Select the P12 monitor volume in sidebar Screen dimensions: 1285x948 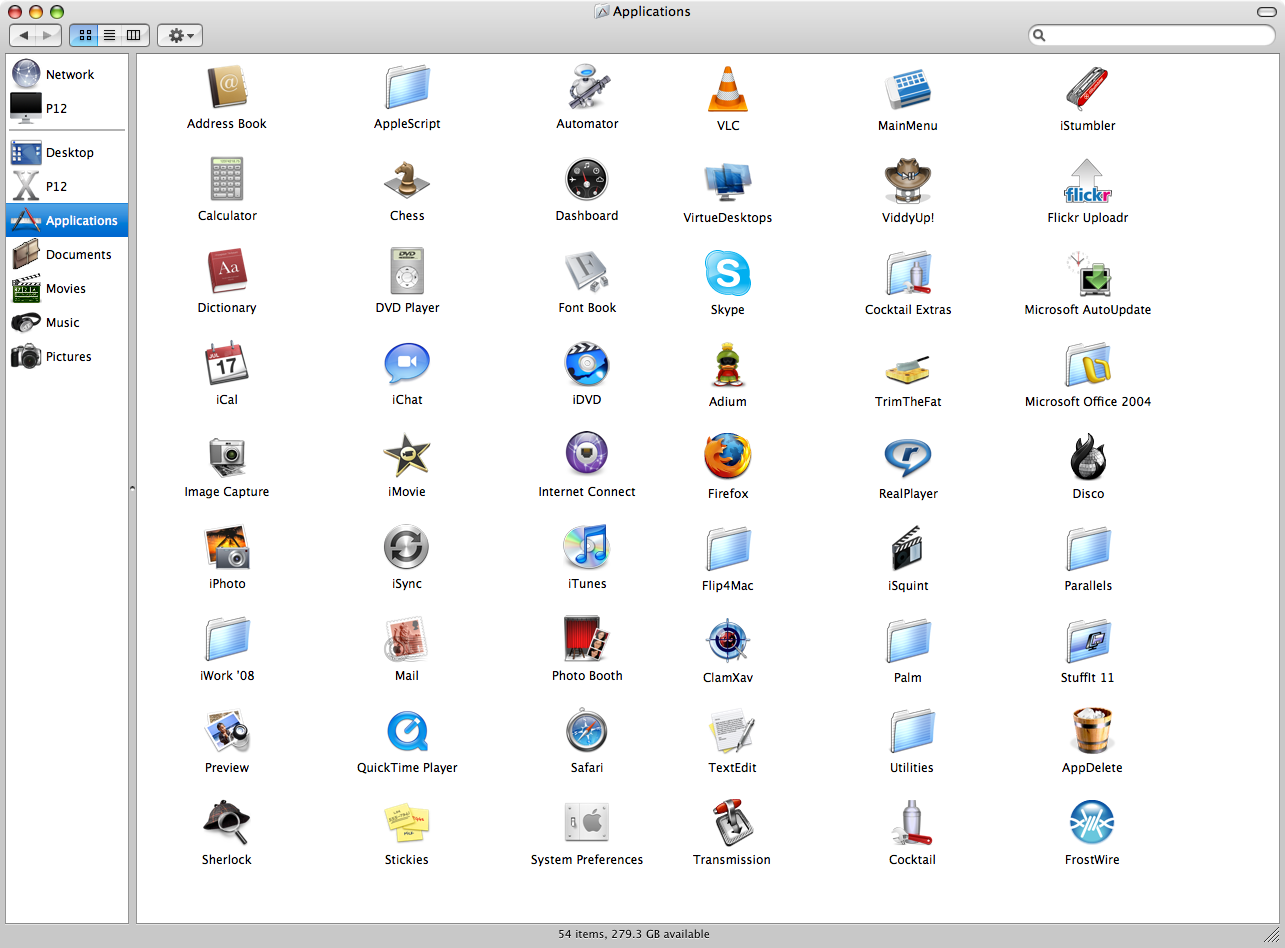(67, 108)
